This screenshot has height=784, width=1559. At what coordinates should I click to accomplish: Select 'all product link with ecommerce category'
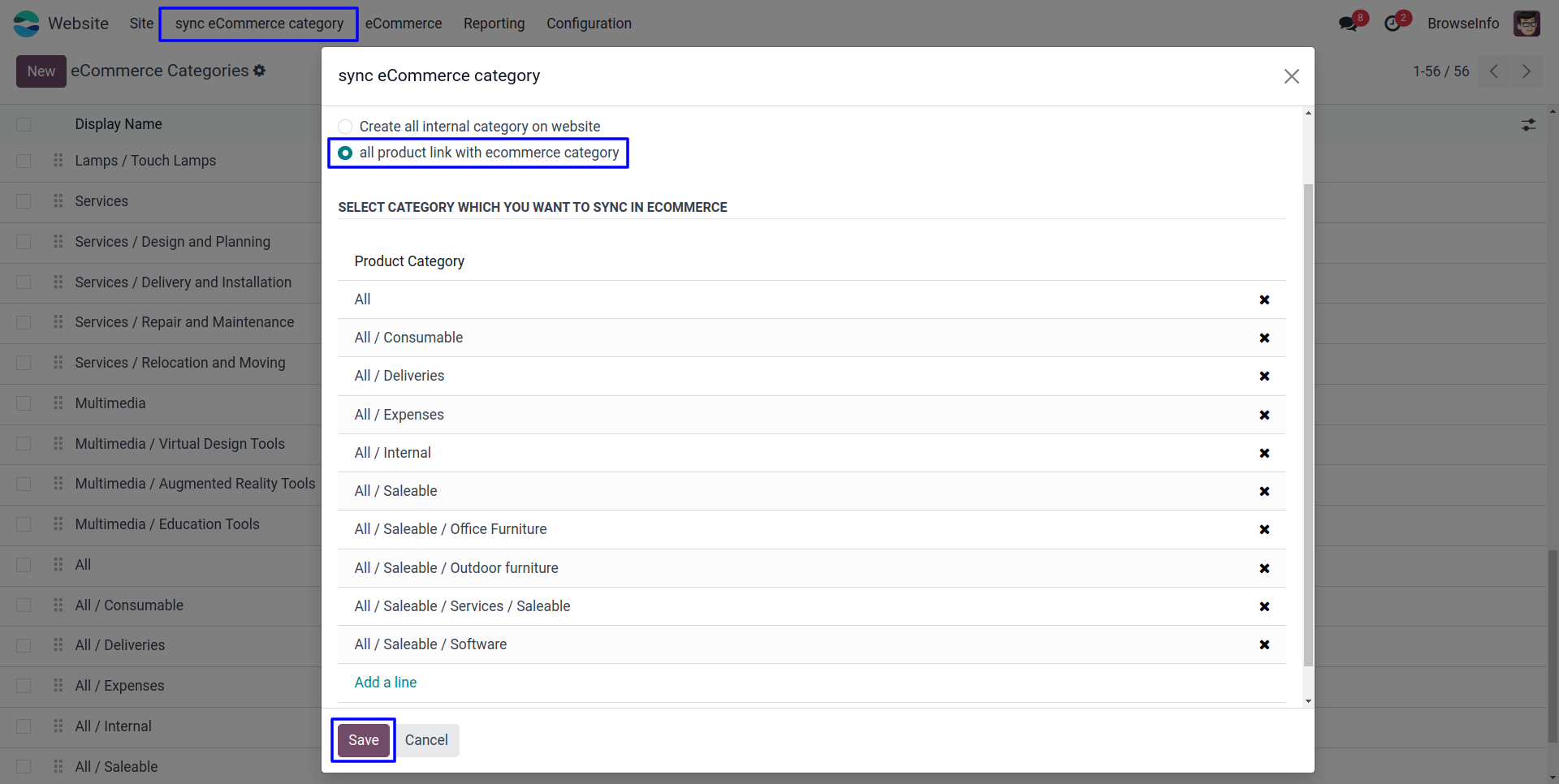click(346, 153)
